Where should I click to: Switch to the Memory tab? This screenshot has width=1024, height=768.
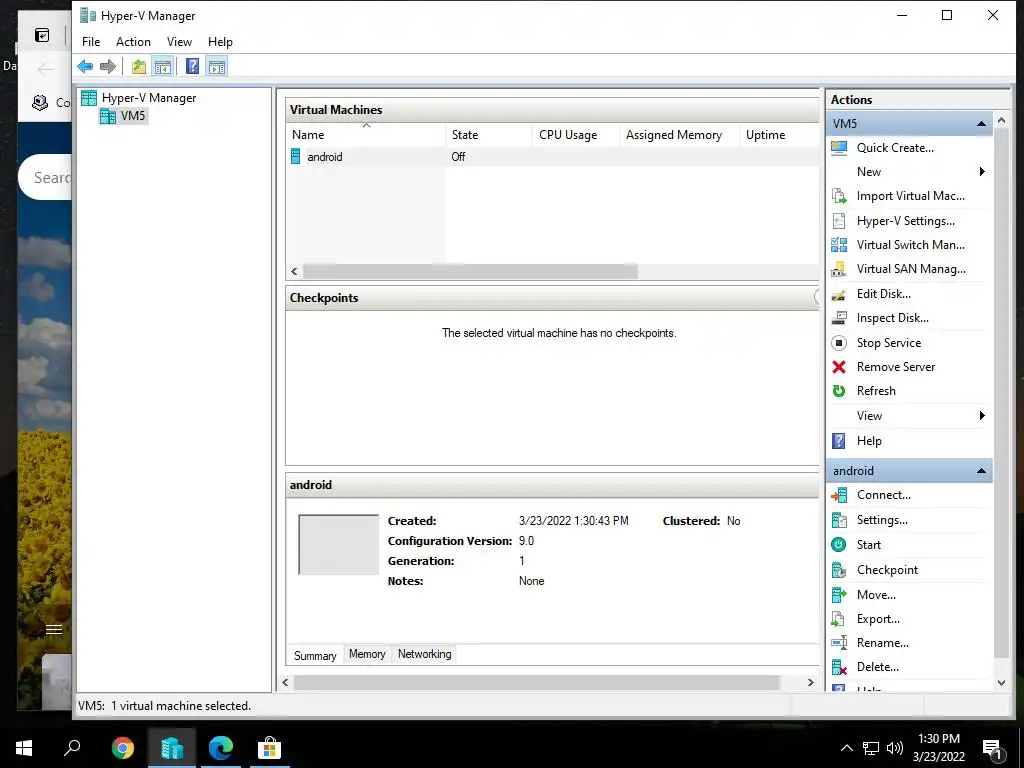click(367, 654)
